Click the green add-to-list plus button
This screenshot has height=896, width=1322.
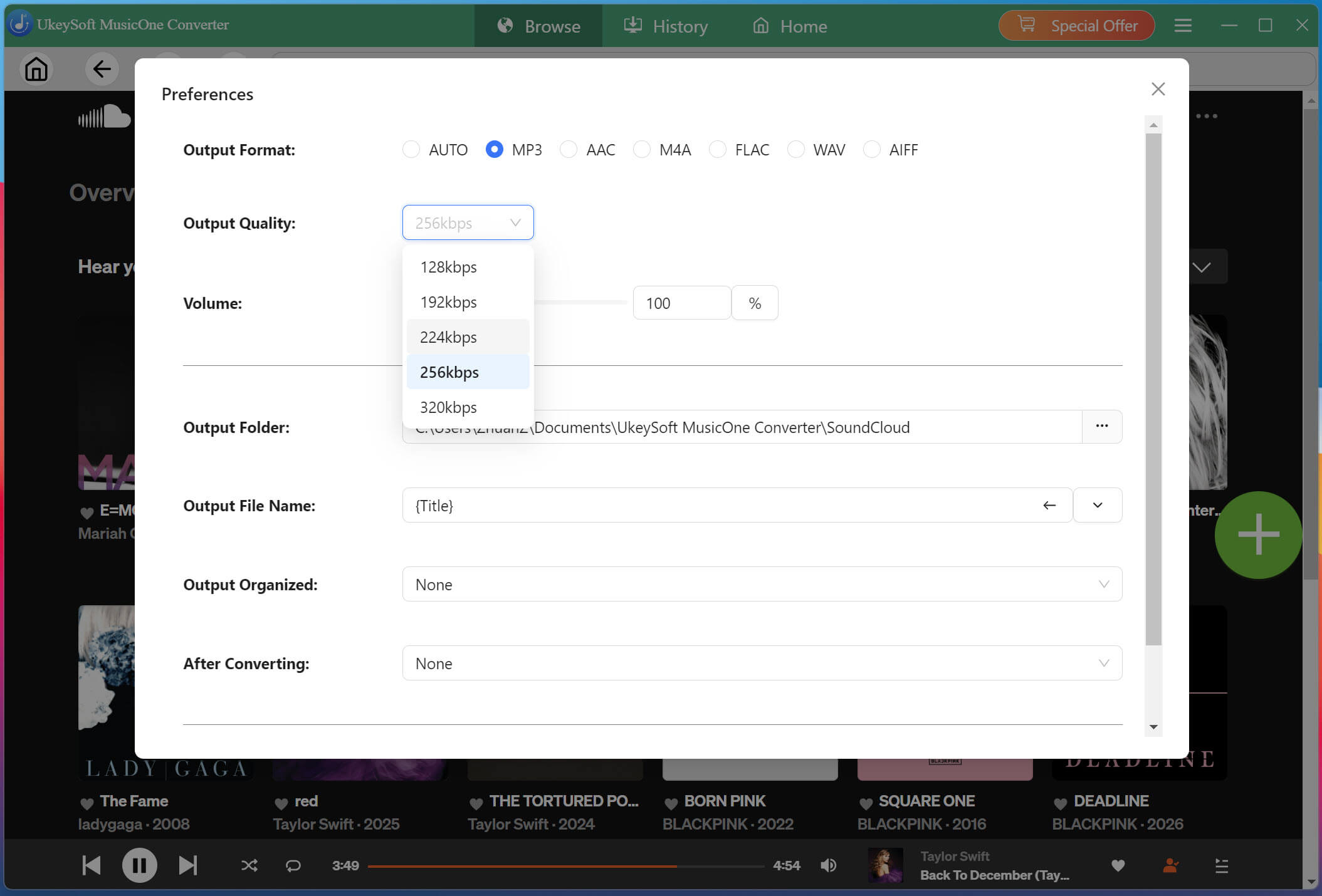[x=1258, y=534]
